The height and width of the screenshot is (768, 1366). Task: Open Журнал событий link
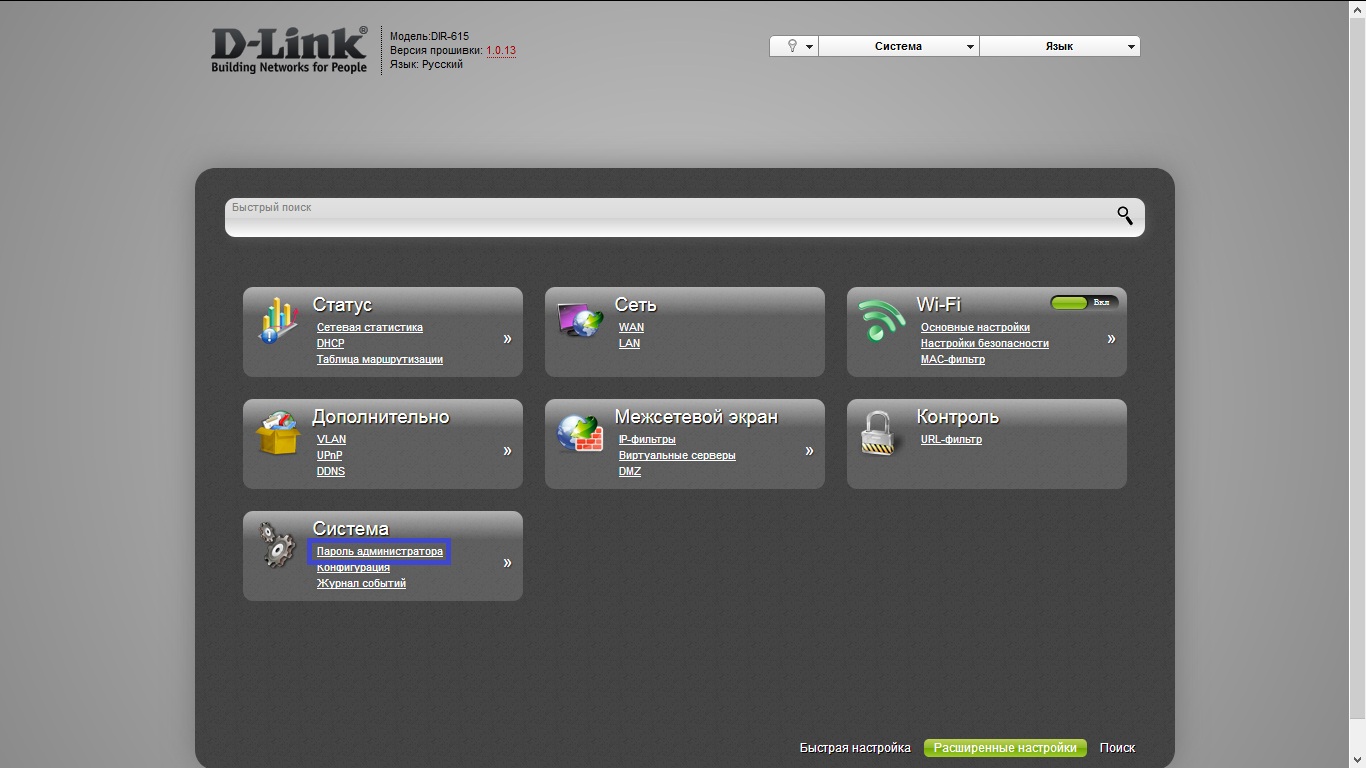click(x=361, y=584)
